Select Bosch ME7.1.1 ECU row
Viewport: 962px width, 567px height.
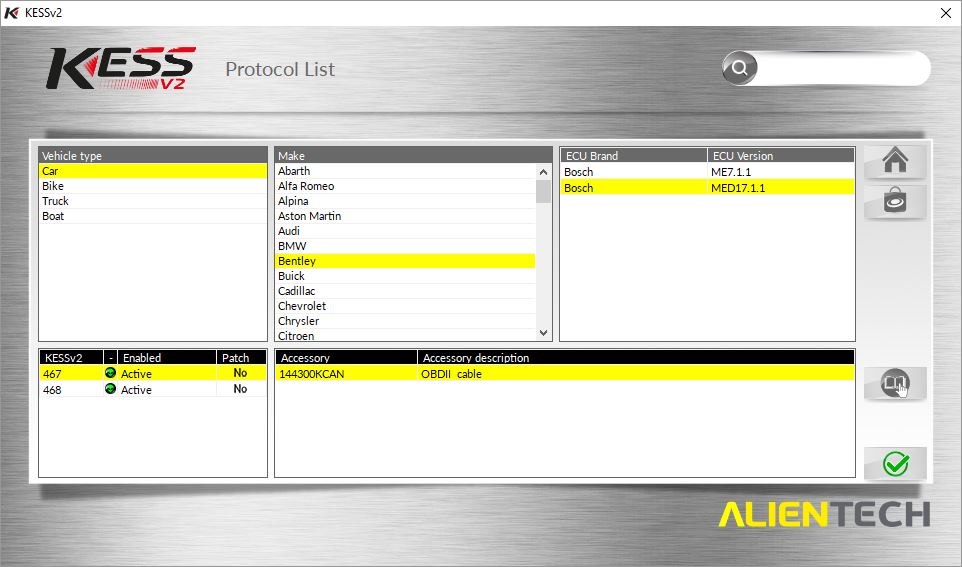[x=706, y=172]
